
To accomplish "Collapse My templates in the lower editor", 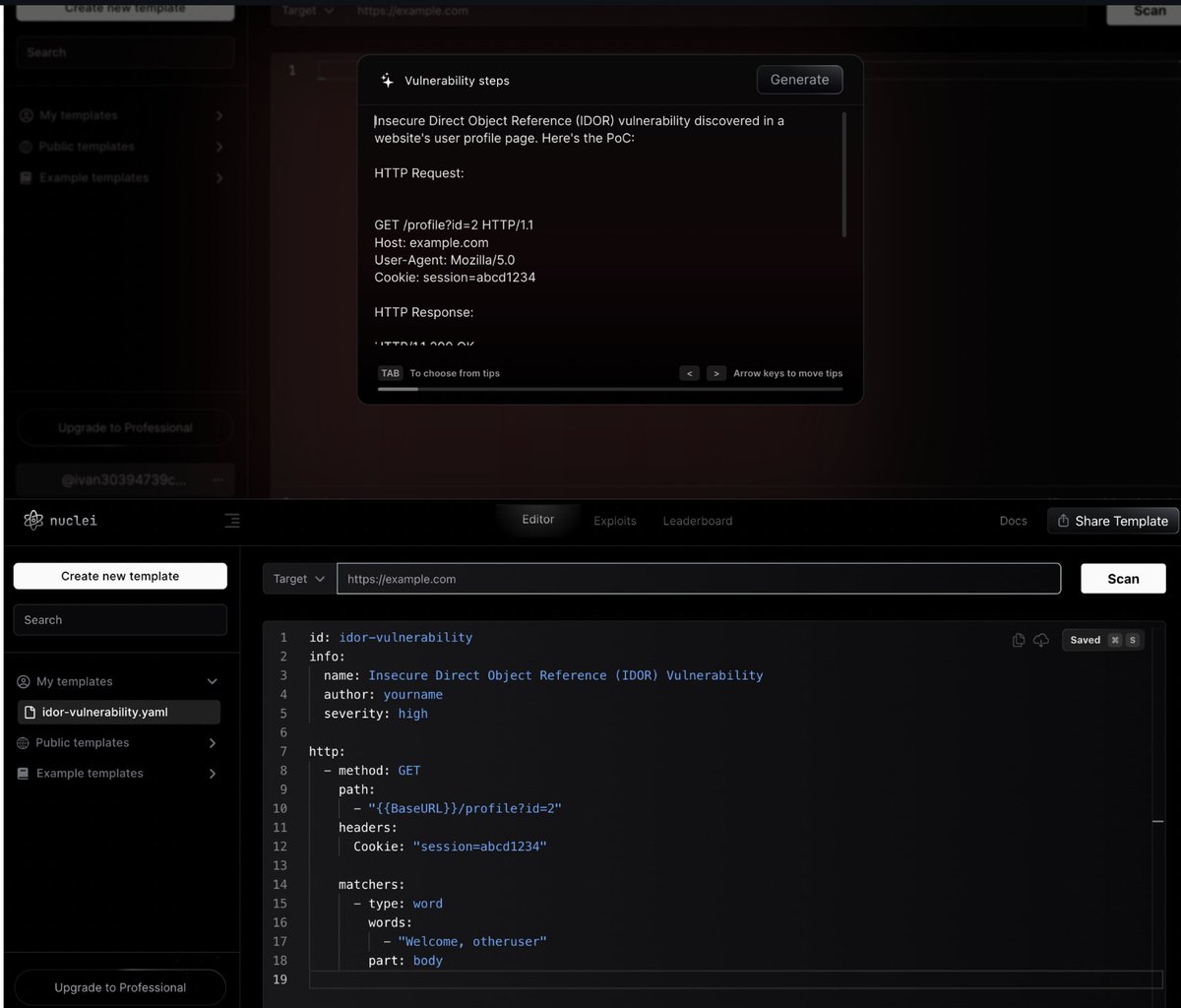I will click(x=212, y=681).
